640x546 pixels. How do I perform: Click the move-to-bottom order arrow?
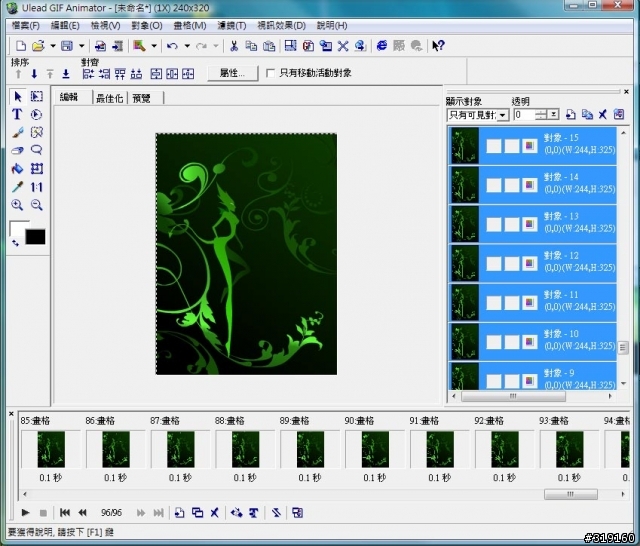pos(66,74)
